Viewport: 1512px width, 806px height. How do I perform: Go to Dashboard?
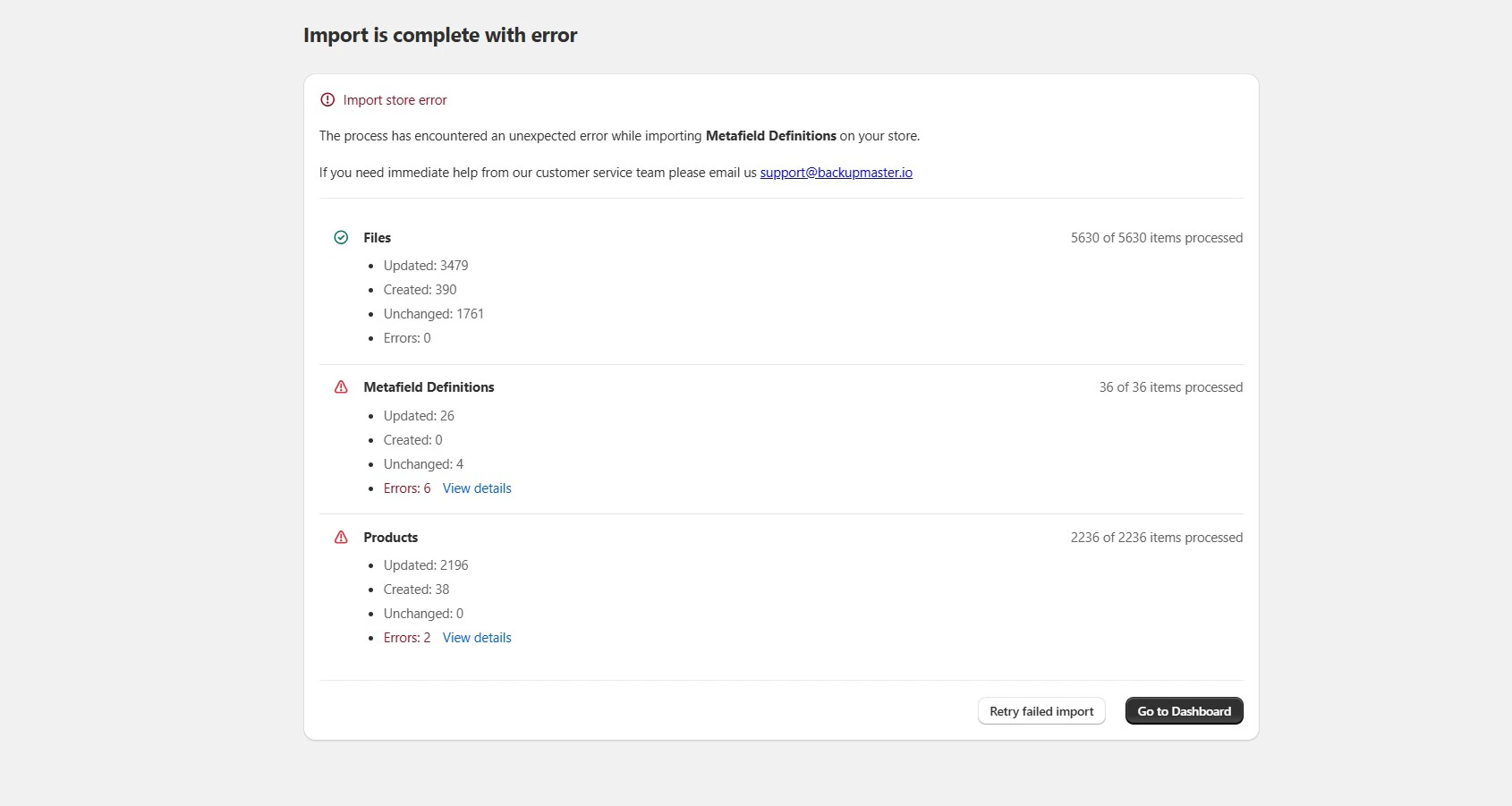point(1184,711)
